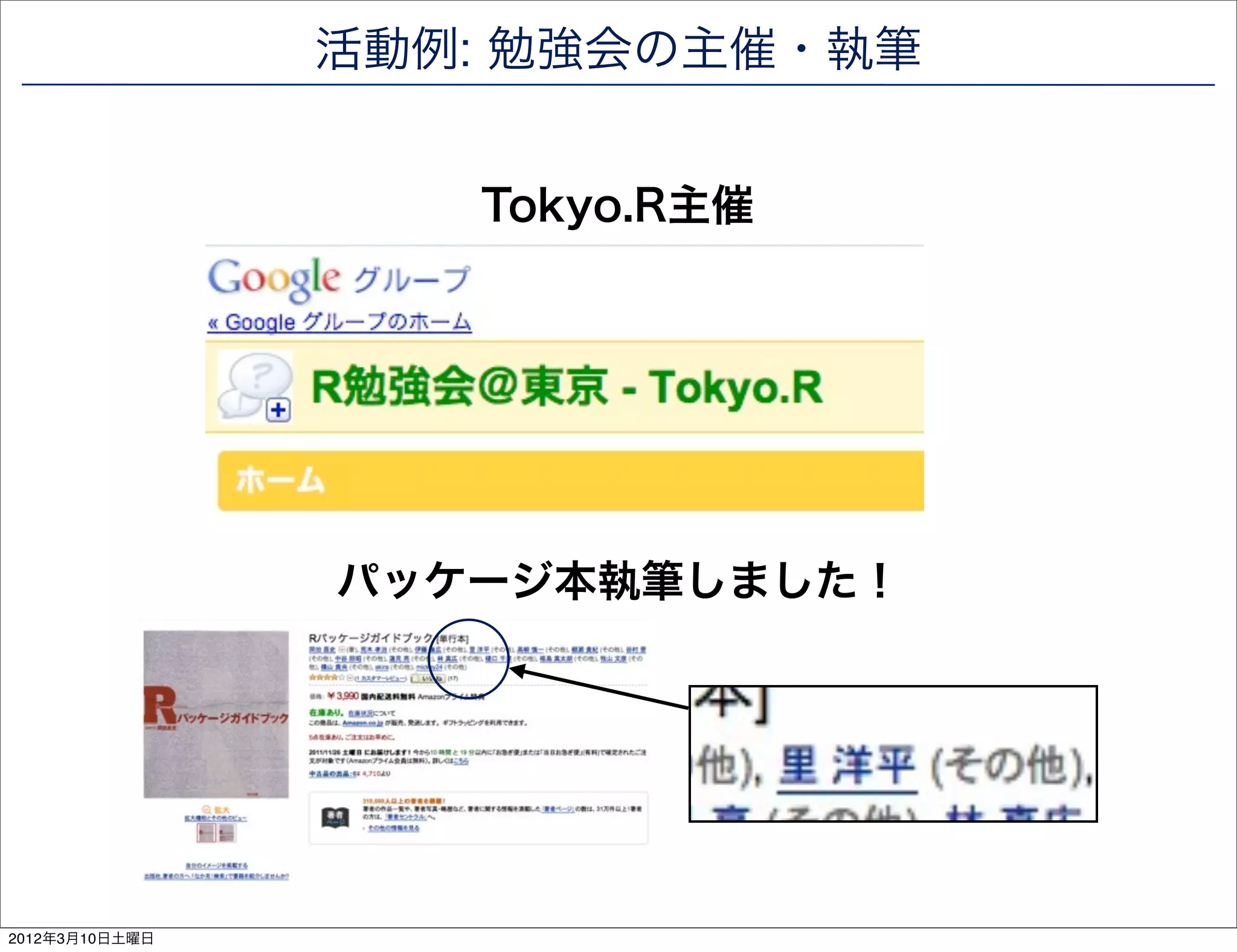
Task: Click the パッケージ本執筆しました! heading
Action: pos(614,580)
